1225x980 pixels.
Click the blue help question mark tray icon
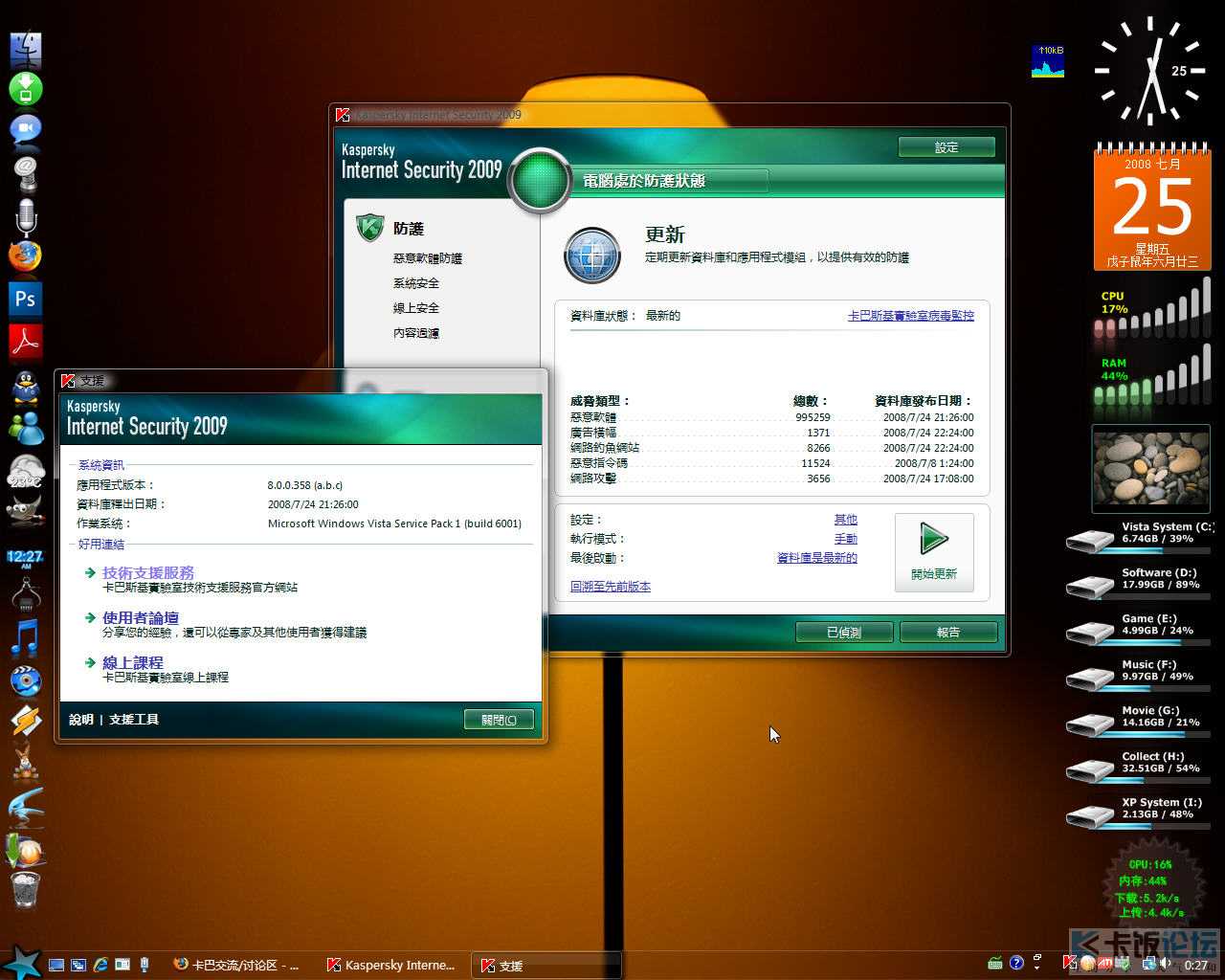click(x=1017, y=963)
